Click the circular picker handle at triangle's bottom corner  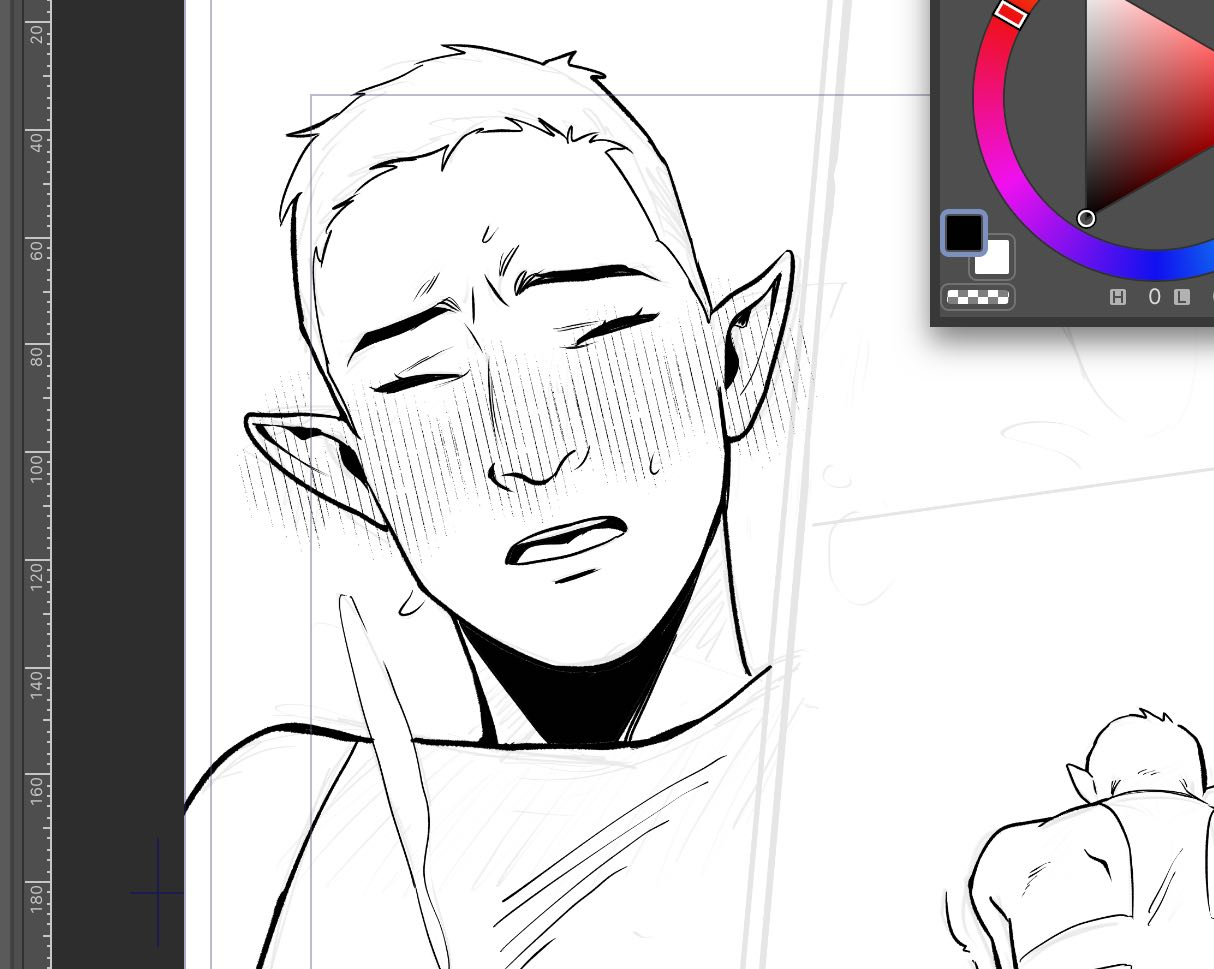click(x=1086, y=218)
